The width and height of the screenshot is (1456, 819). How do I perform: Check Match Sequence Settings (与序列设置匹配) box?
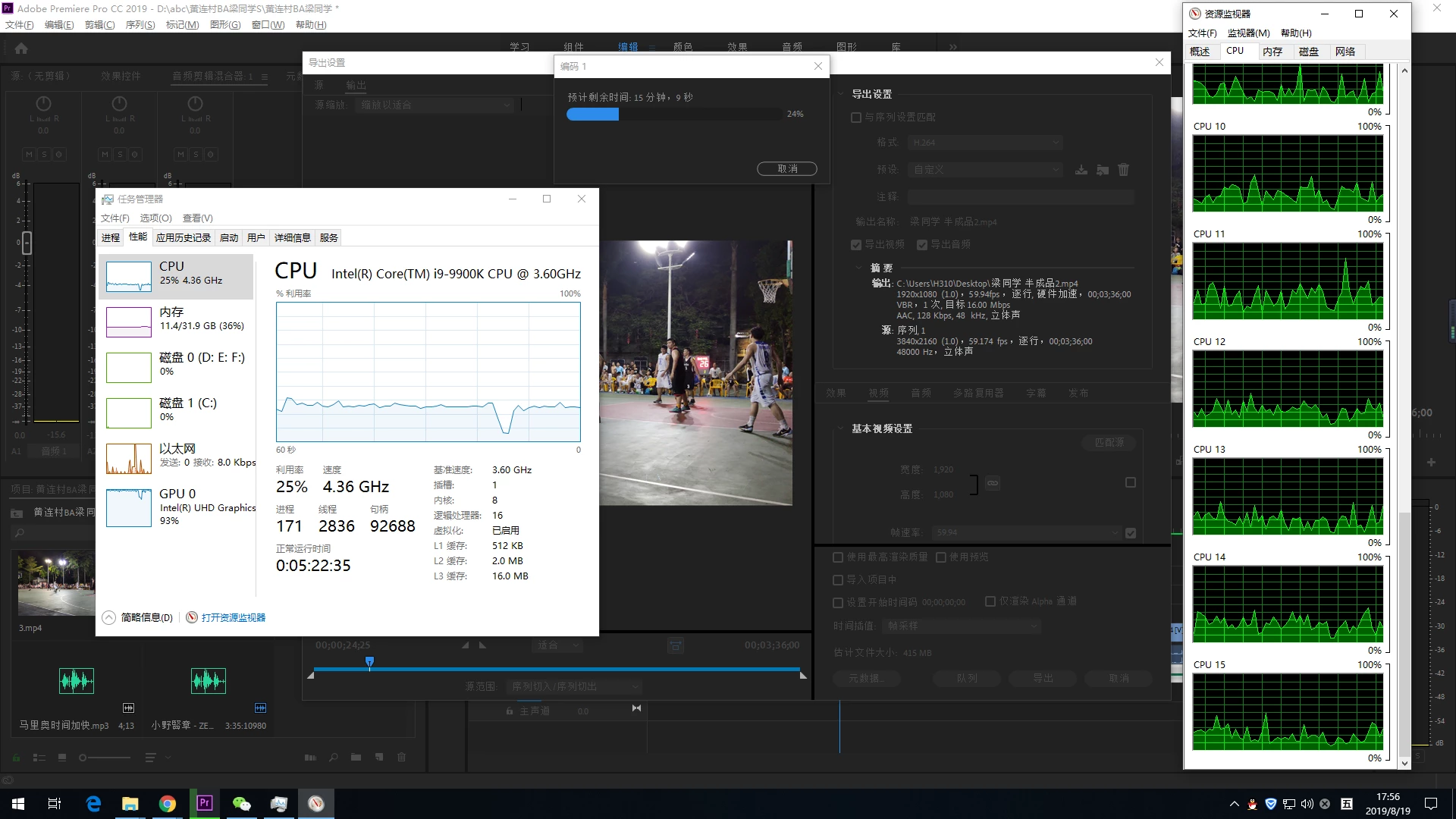[x=856, y=118]
